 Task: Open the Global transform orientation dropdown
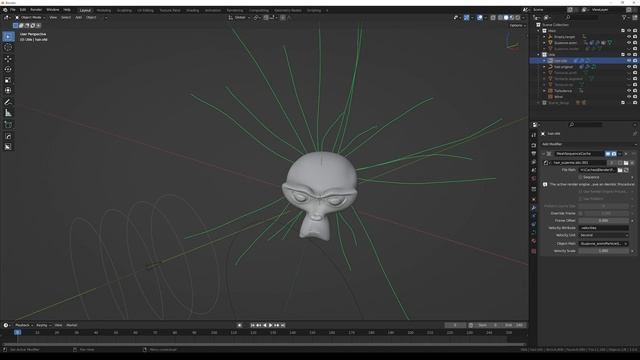tap(240, 18)
